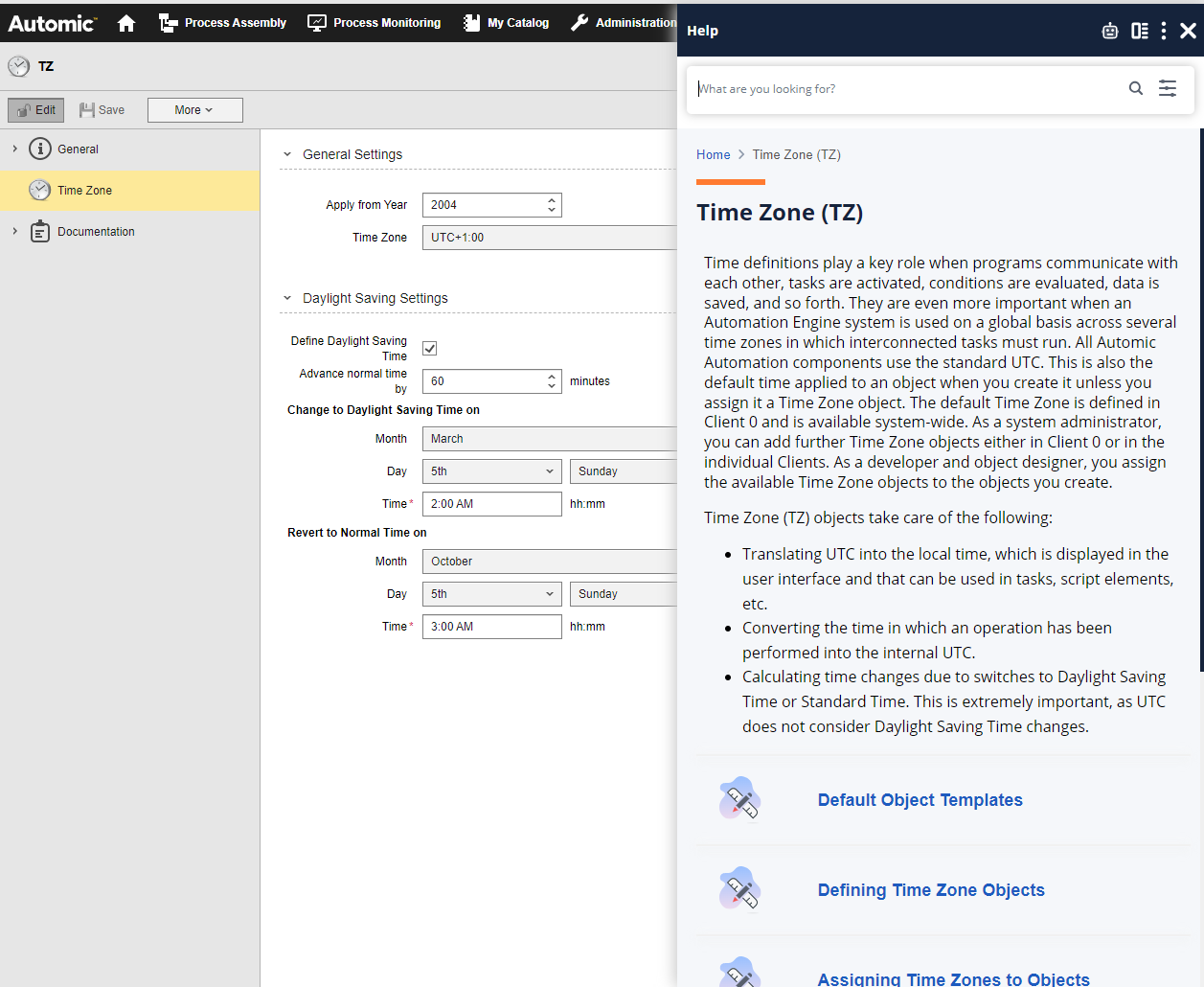This screenshot has height=987, width=1204.
Task: Expand the General tree item
Action: coord(15,149)
